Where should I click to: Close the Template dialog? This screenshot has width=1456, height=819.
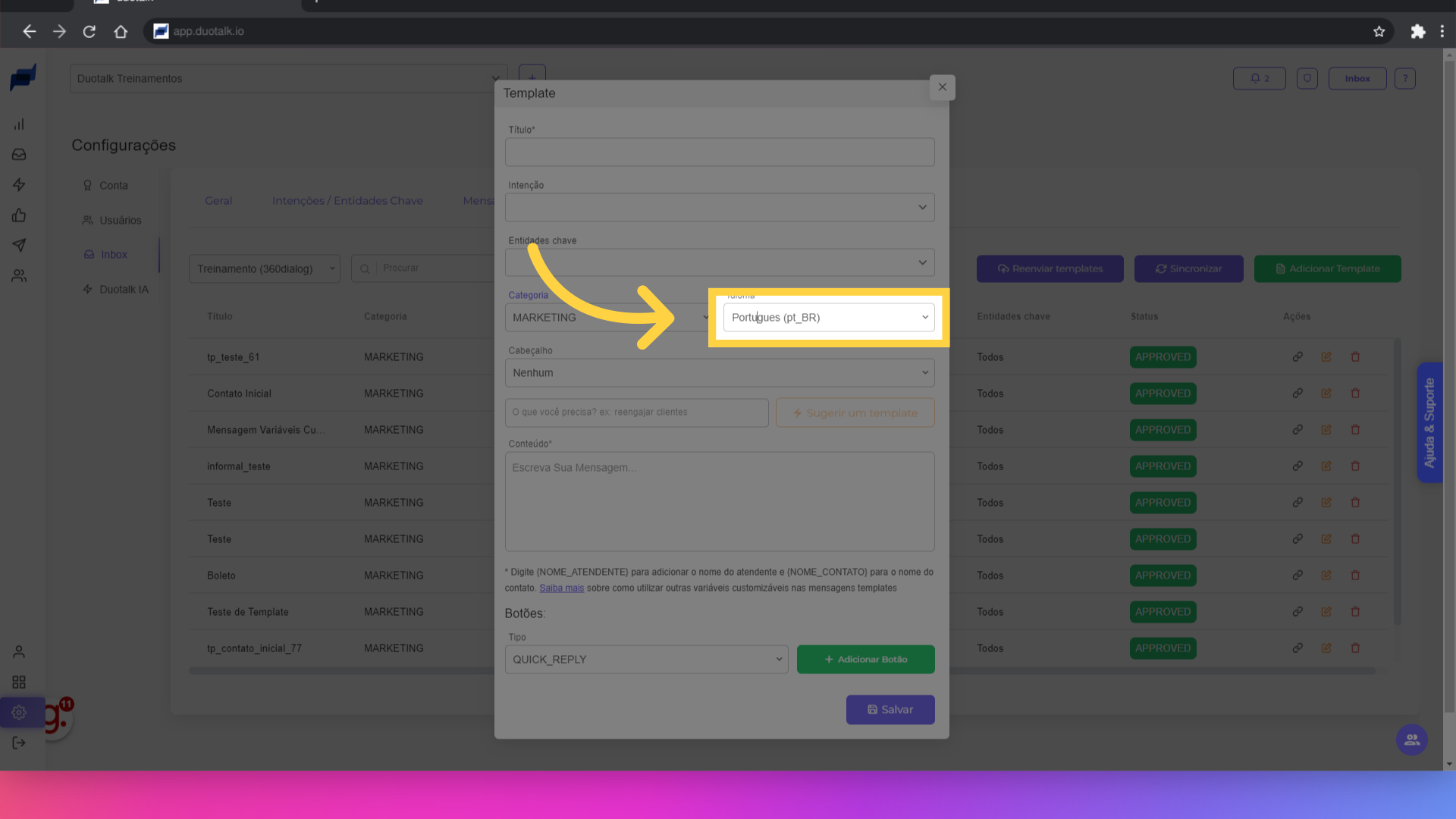pos(942,87)
